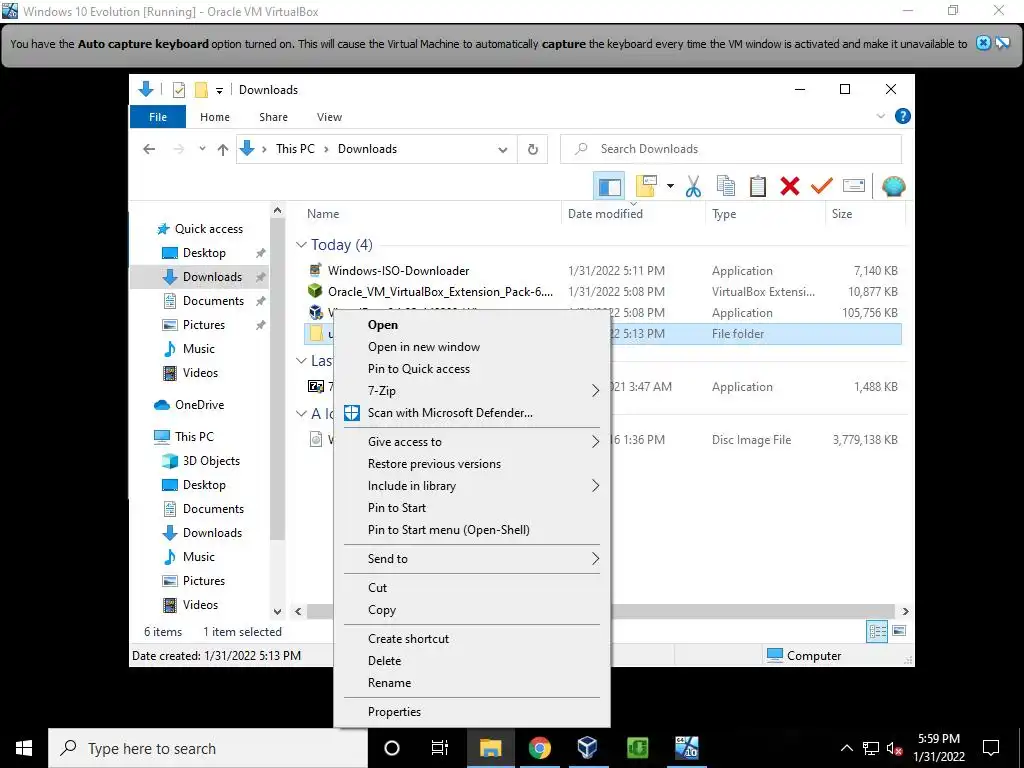
Task: Open Customize Quick Access Toolbar dropdown
Action: tap(219, 90)
